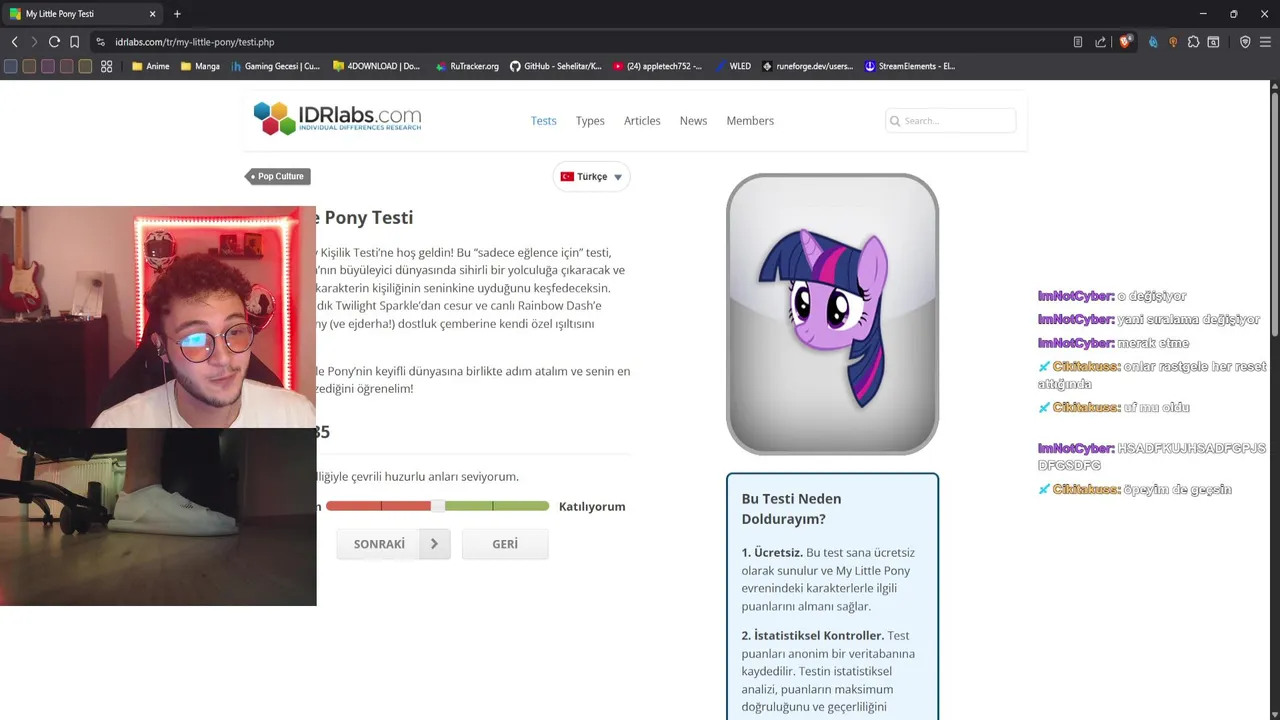Viewport: 1280px width, 720px height.
Task: Click the IDRlabs.com logo
Action: coord(337,118)
